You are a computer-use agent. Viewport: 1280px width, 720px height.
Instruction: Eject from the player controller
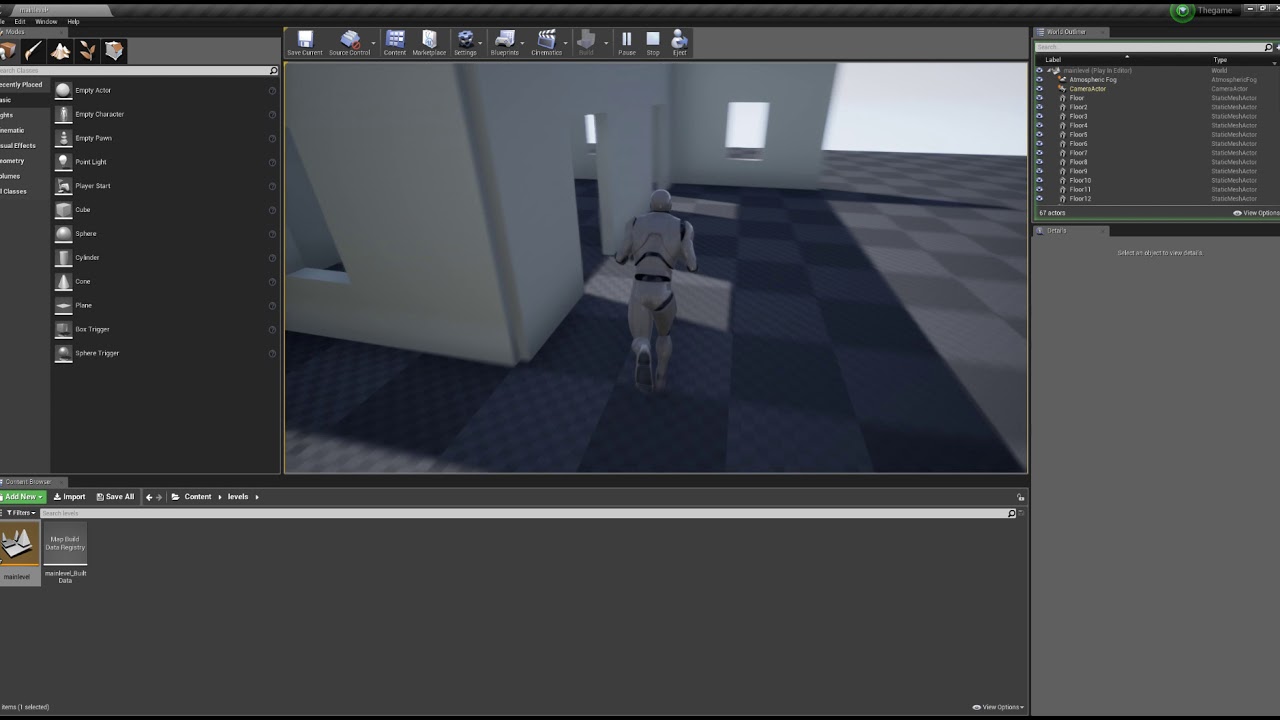coord(680,42)
